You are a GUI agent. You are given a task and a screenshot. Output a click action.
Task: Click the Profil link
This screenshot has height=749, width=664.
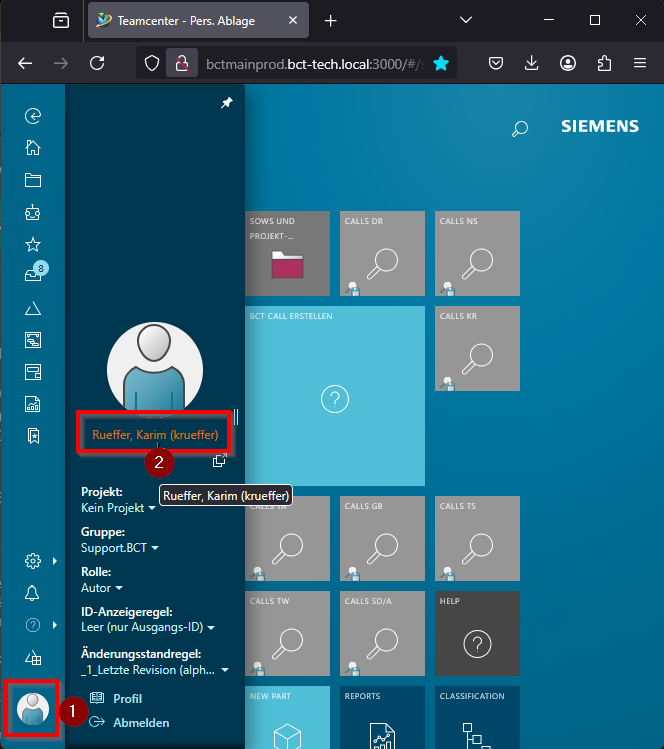click(x=128, y=698)
